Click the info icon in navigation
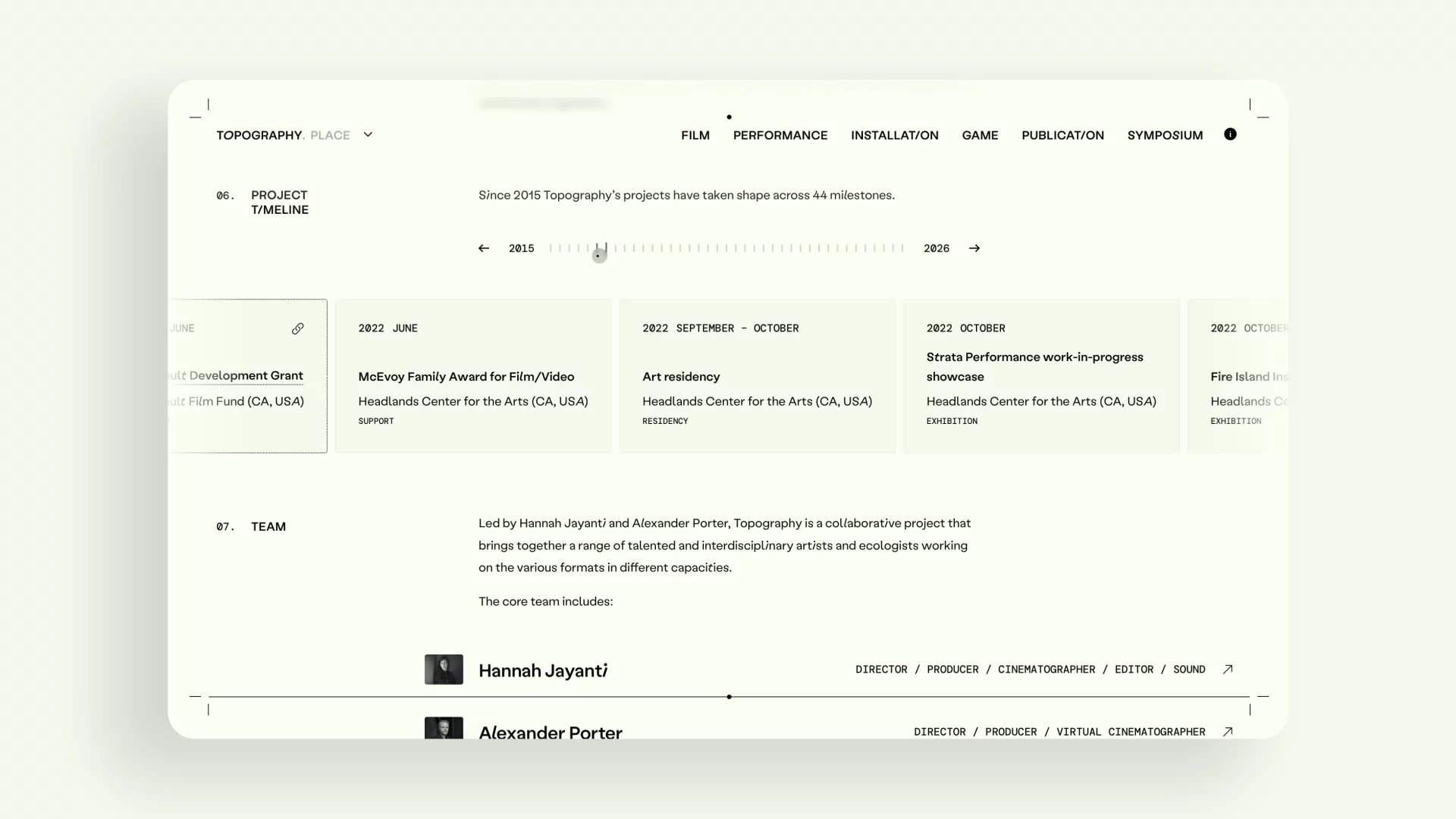The width and height of the screenshot is (1456, 819). (1230, 134)
